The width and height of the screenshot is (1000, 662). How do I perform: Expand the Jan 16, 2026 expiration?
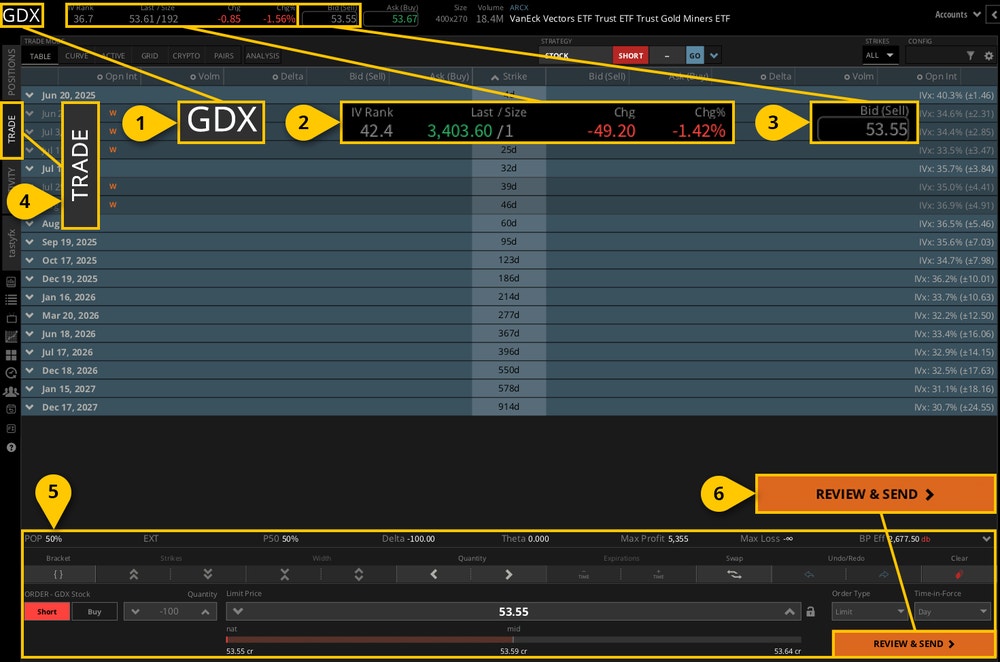[x=29, y=297]
